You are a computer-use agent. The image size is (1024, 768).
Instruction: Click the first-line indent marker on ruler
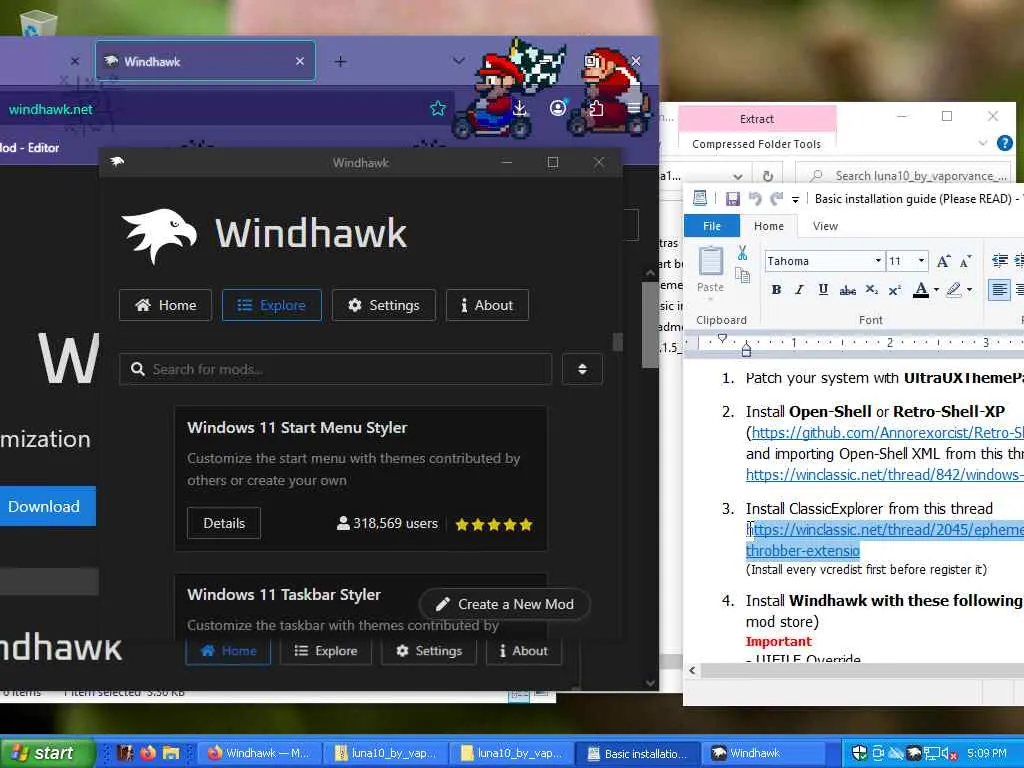click(722, 338)
